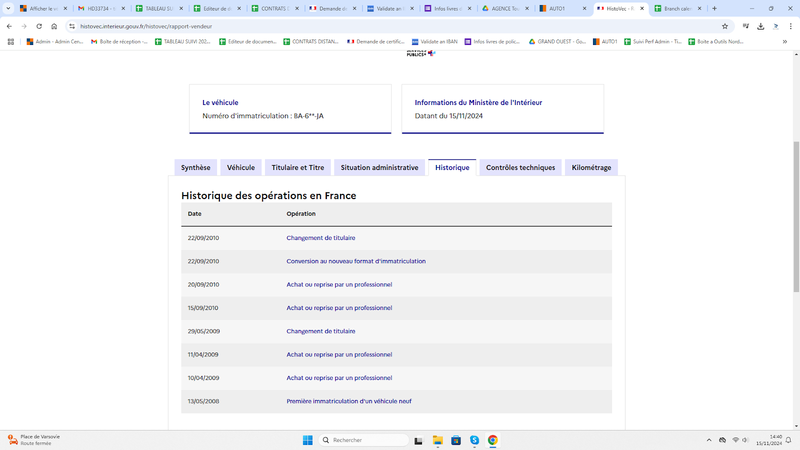Open Task View from the taskbar
800x450 pixels.
pyautogui.click(x=418, y=440)
